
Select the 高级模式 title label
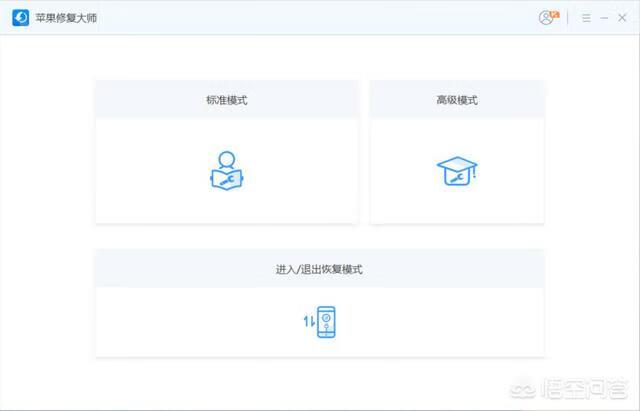click(457, 100)
